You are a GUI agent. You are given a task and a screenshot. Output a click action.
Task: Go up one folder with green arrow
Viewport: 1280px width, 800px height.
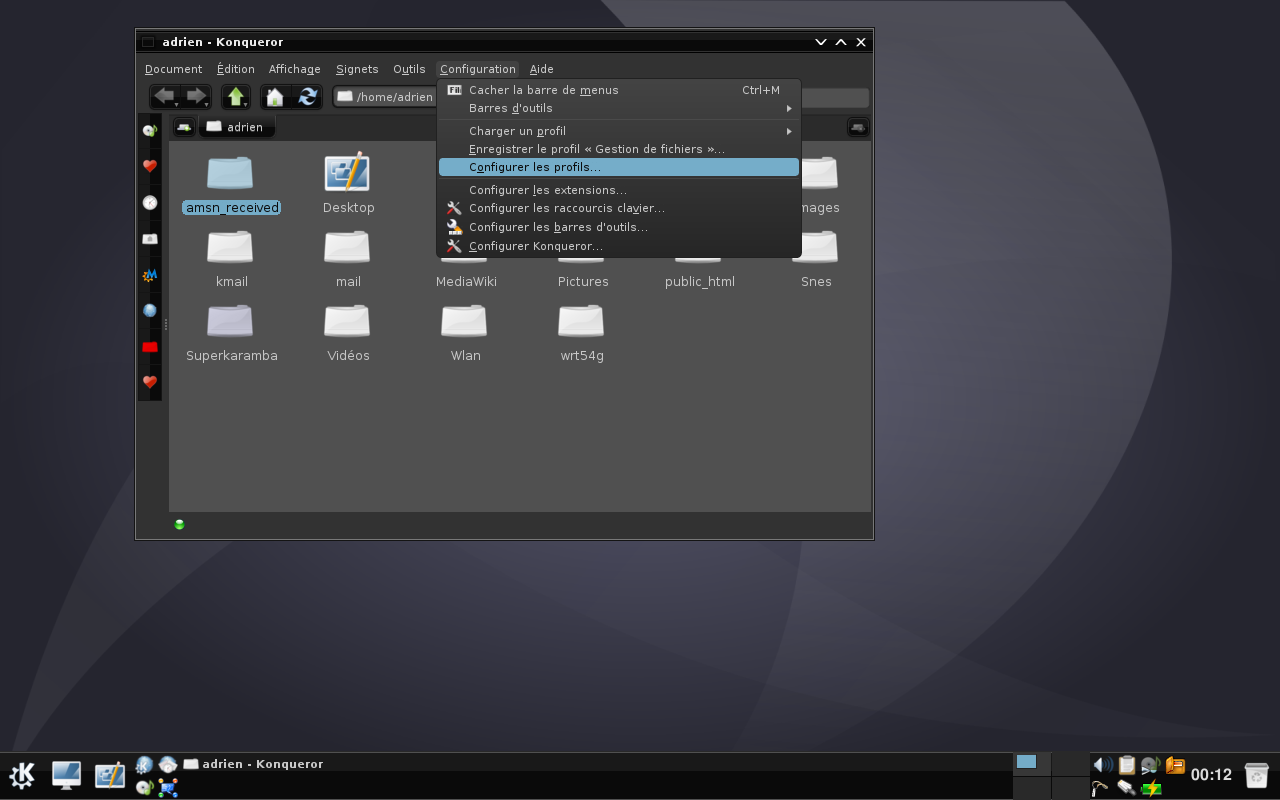235,96
